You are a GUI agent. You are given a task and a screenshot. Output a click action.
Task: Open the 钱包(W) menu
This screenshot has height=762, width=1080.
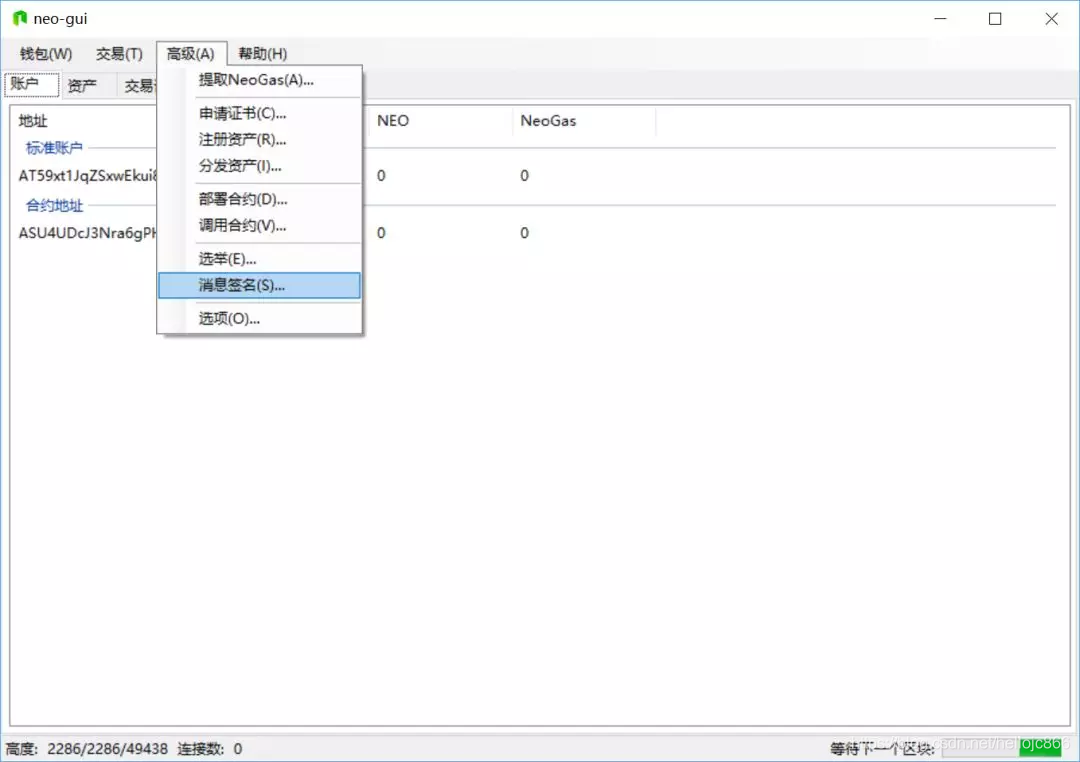(x=45, y=54)
